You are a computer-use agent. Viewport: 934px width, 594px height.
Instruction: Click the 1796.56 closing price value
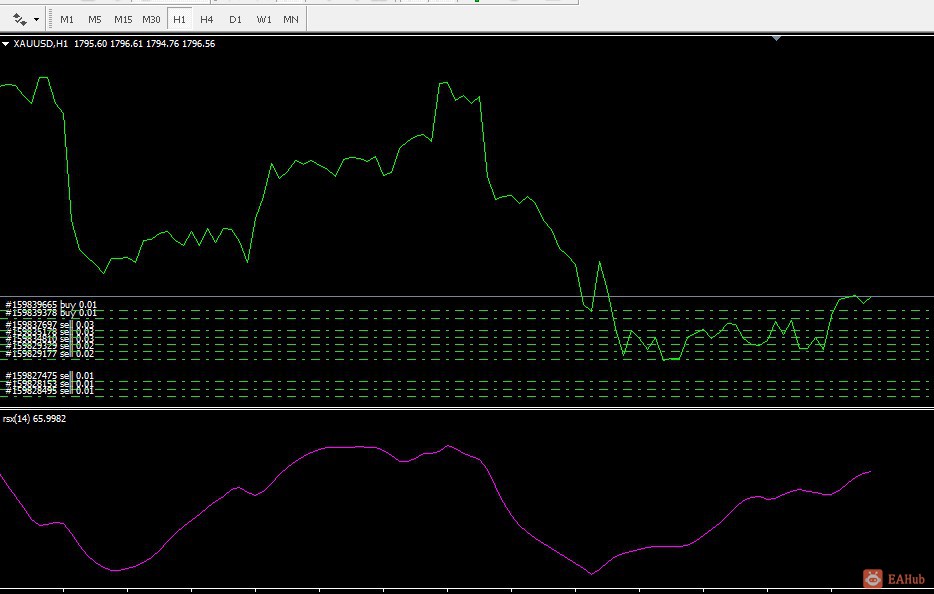click(198, 43)
